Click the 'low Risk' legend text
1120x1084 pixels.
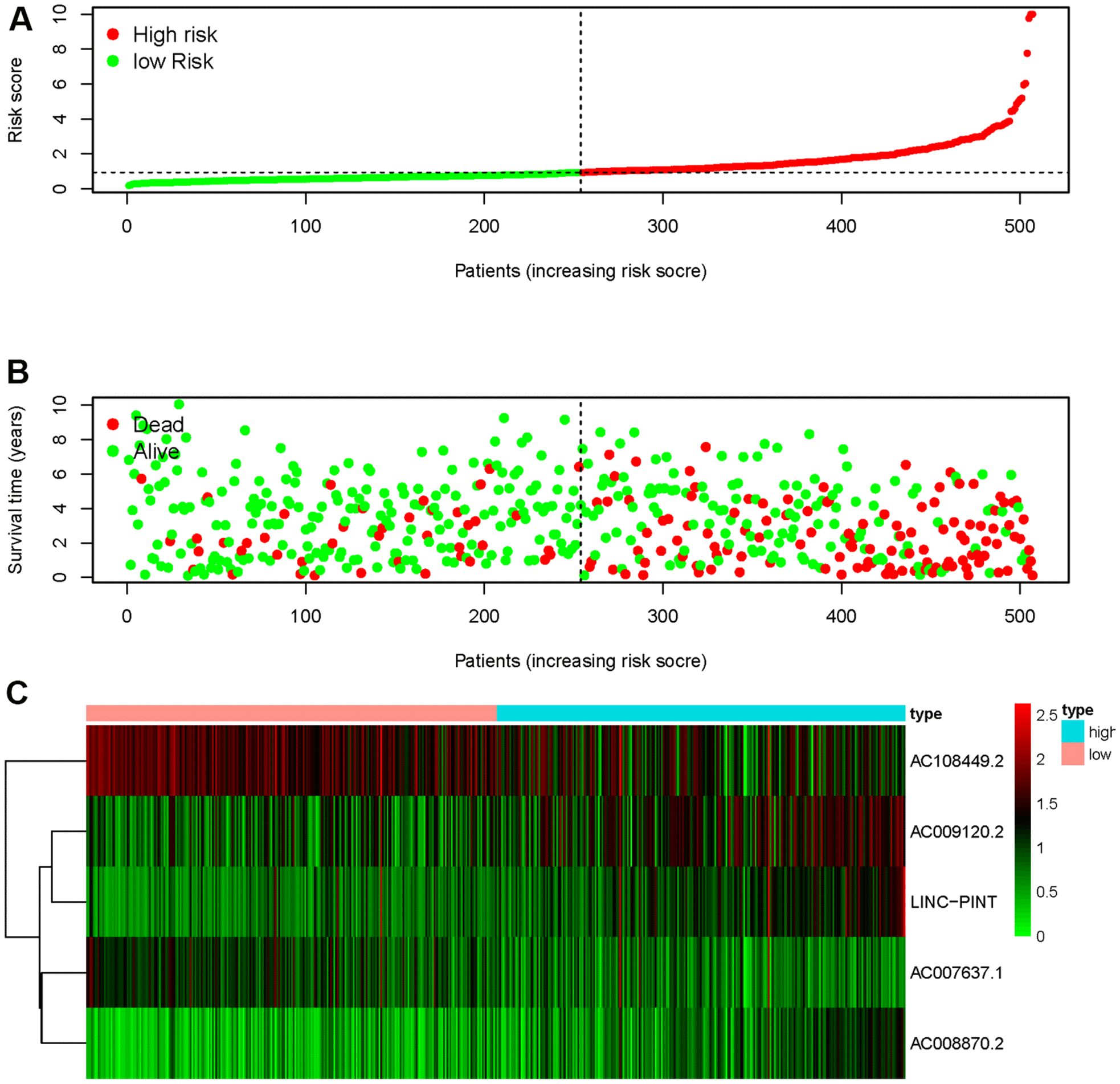pyautogui.click(x=173, y=61)
